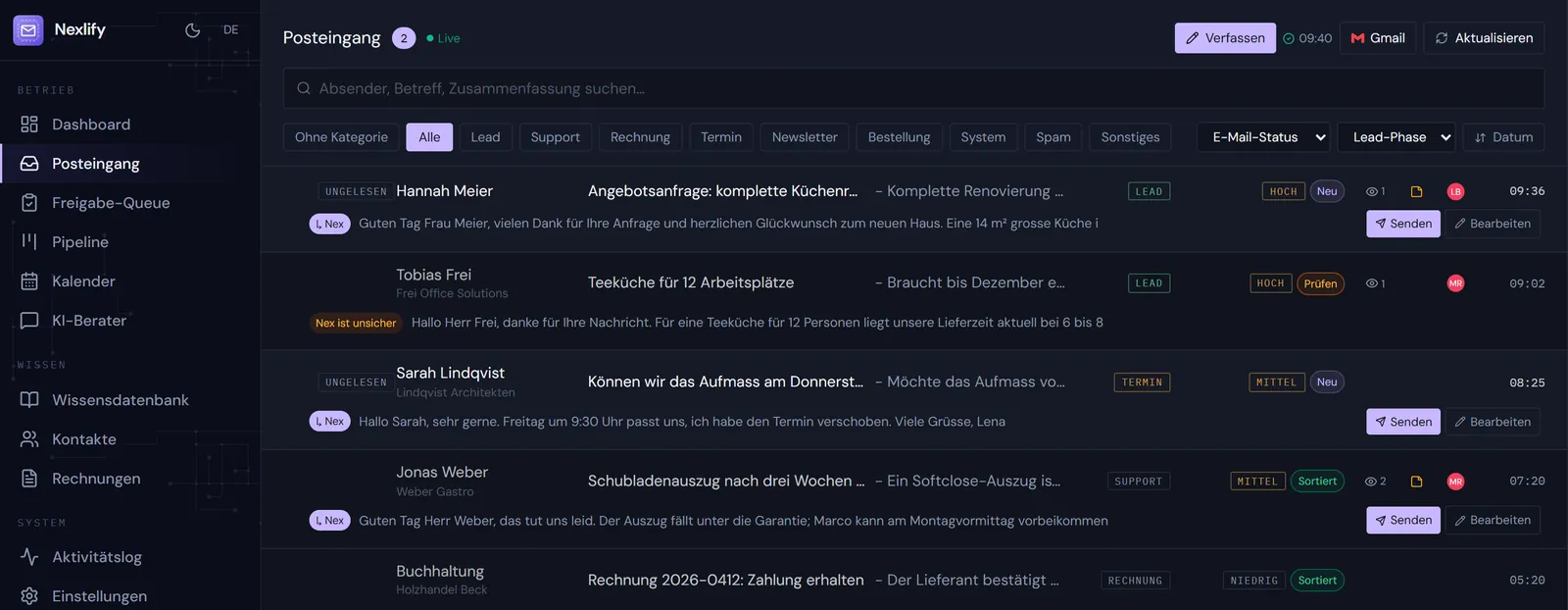The width and height of the screenshot is (1568, 610).
Task: Click the Neu status badge for Hannah Meier
Action: point(1327,191)
